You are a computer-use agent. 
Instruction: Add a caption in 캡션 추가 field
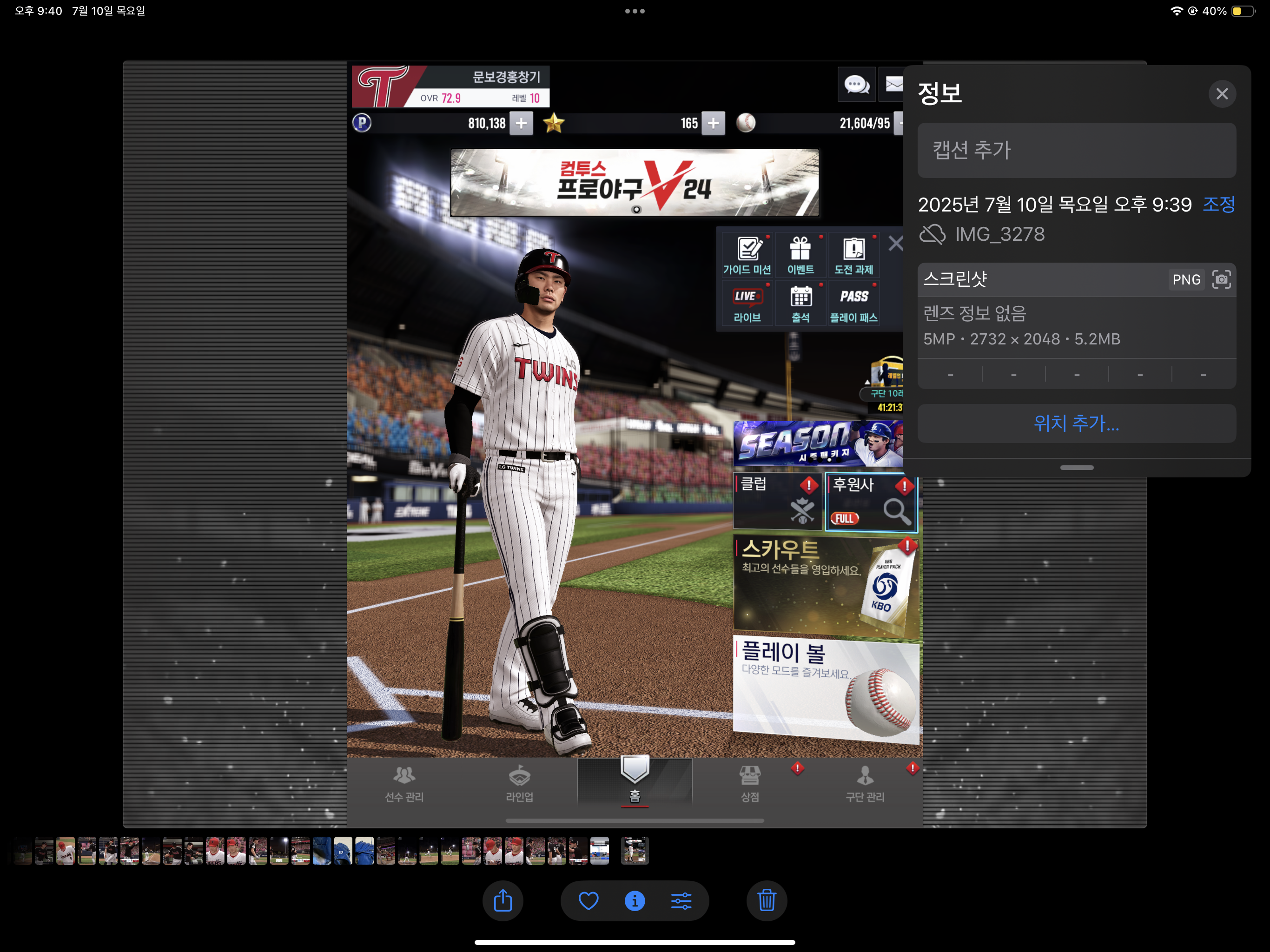click(x=1077, y=150)
